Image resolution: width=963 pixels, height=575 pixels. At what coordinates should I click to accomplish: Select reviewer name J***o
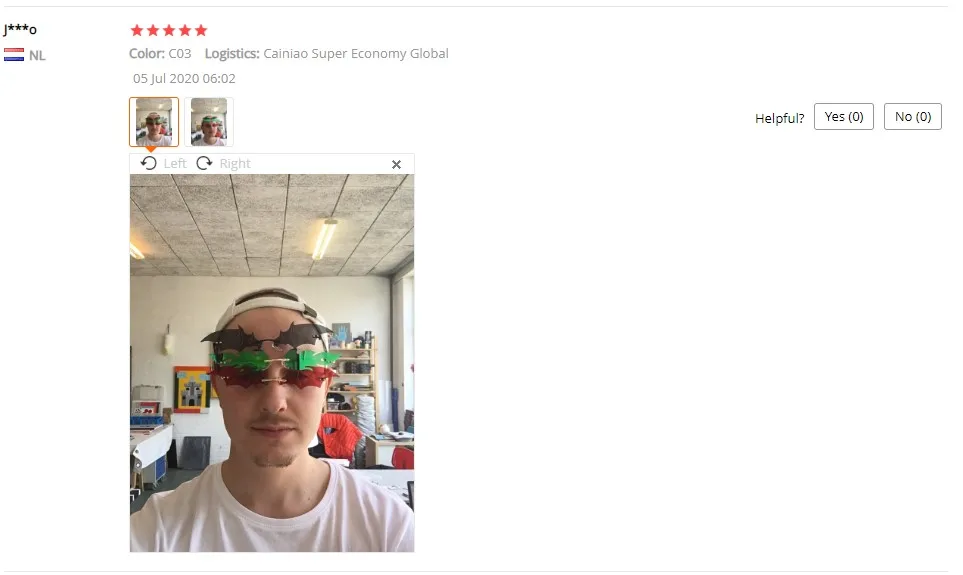pos(20,29)
